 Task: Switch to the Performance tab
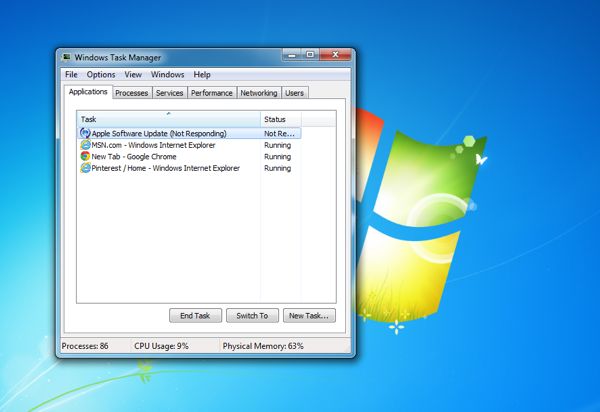pyautogui.click(x=212, y=93)
